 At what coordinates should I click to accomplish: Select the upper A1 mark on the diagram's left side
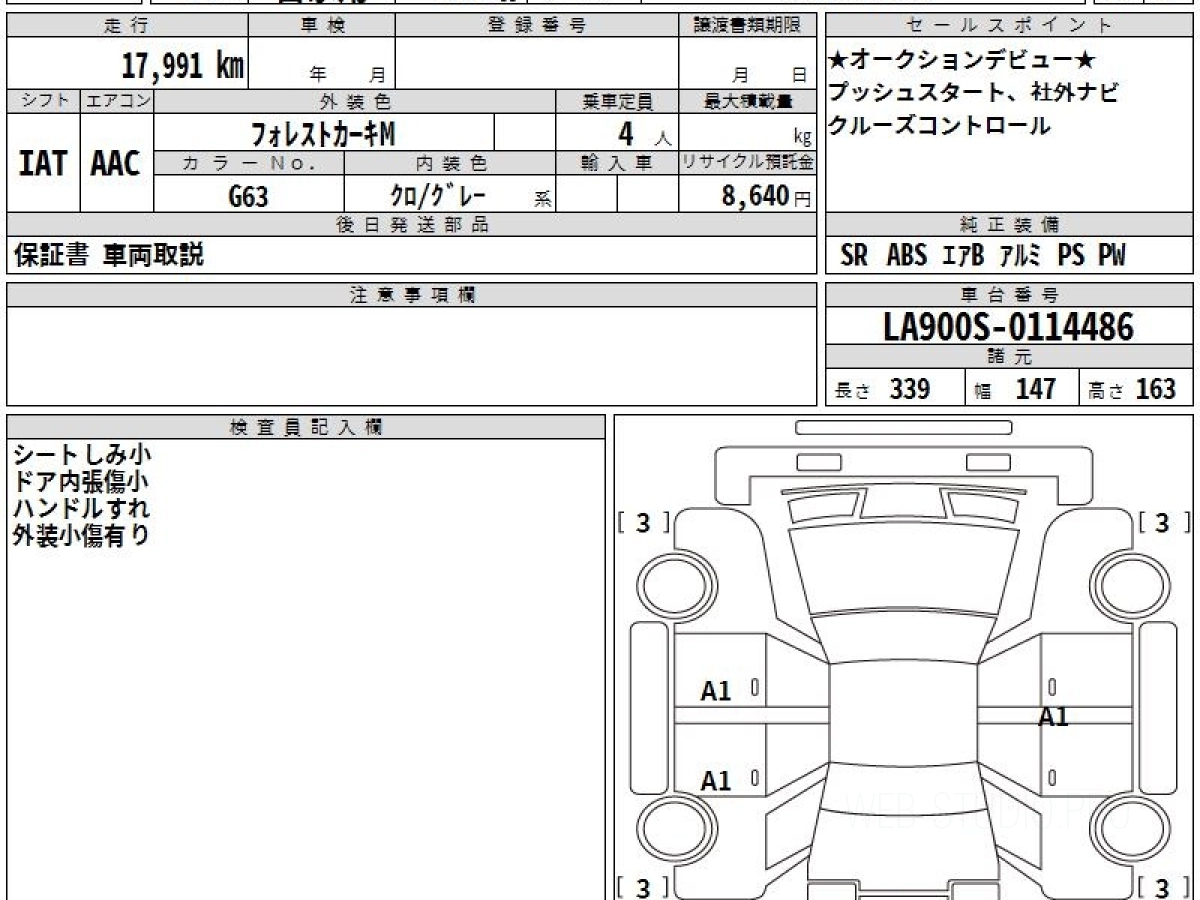tap(716, 690)
